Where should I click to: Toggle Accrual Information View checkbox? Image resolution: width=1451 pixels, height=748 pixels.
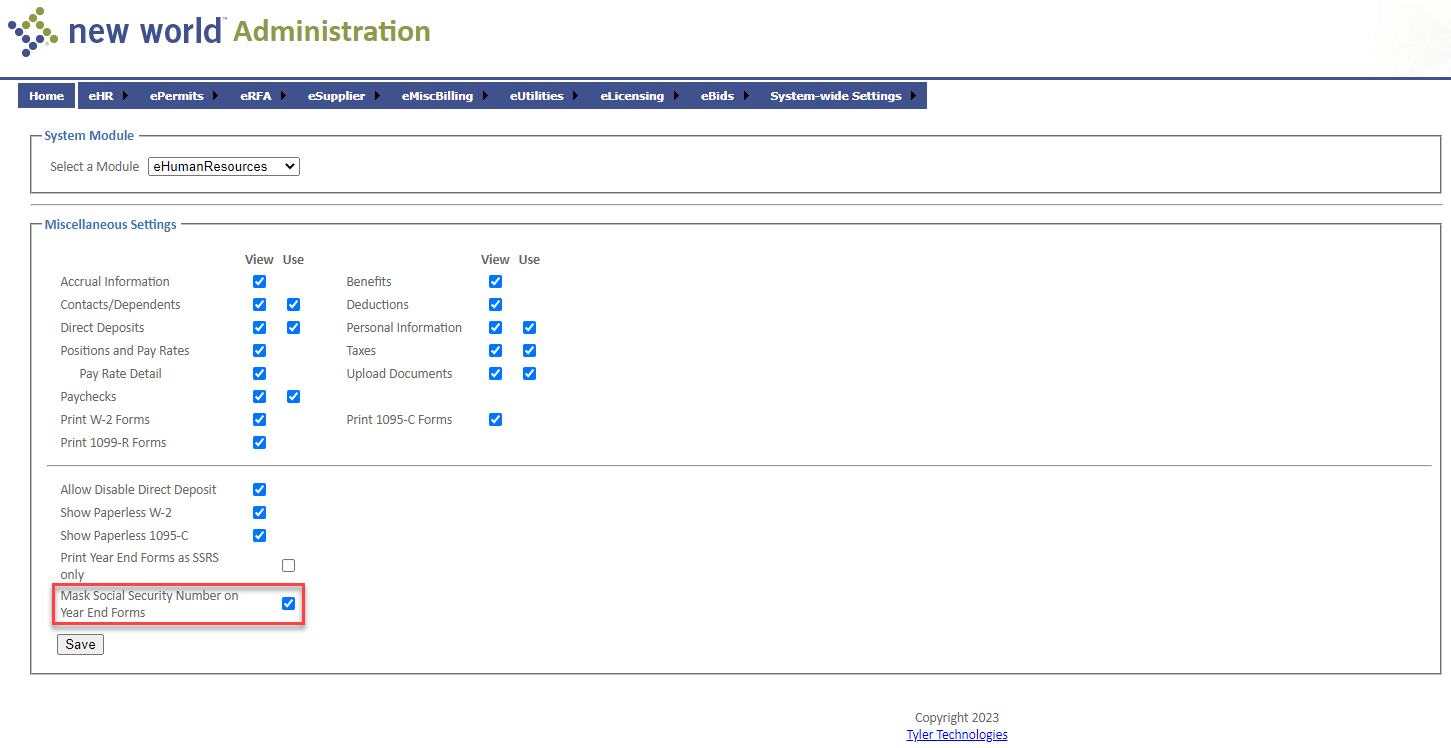pyautogui.click(x=260, y=282)
